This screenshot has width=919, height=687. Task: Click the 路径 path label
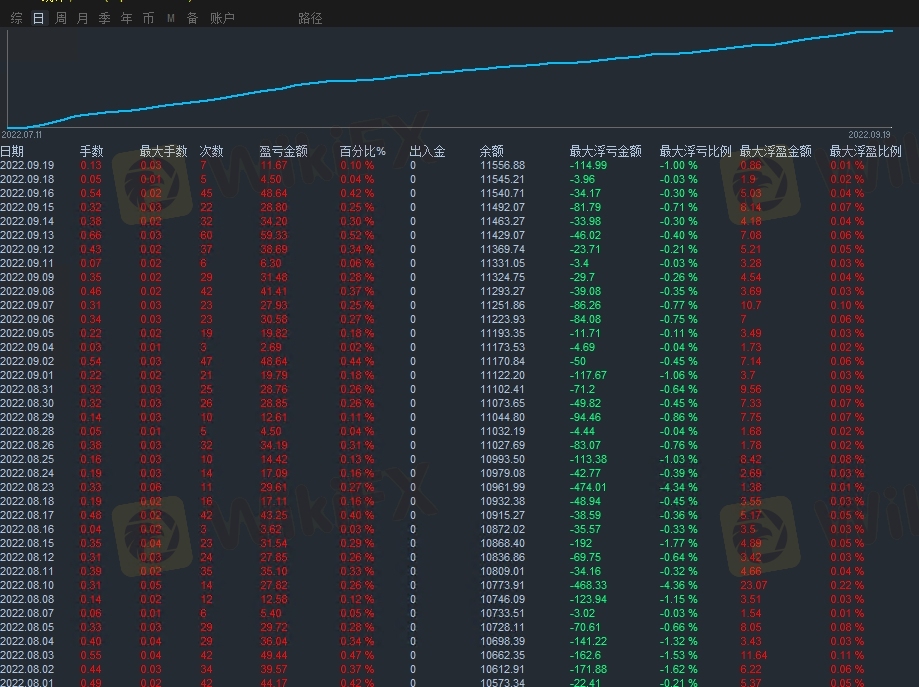(x=310, y=18)
